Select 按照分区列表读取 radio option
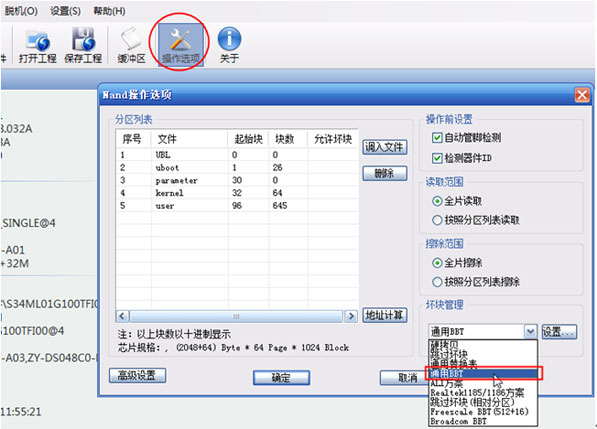The height and width of the screenshot is (429, 597). [437, 220]
